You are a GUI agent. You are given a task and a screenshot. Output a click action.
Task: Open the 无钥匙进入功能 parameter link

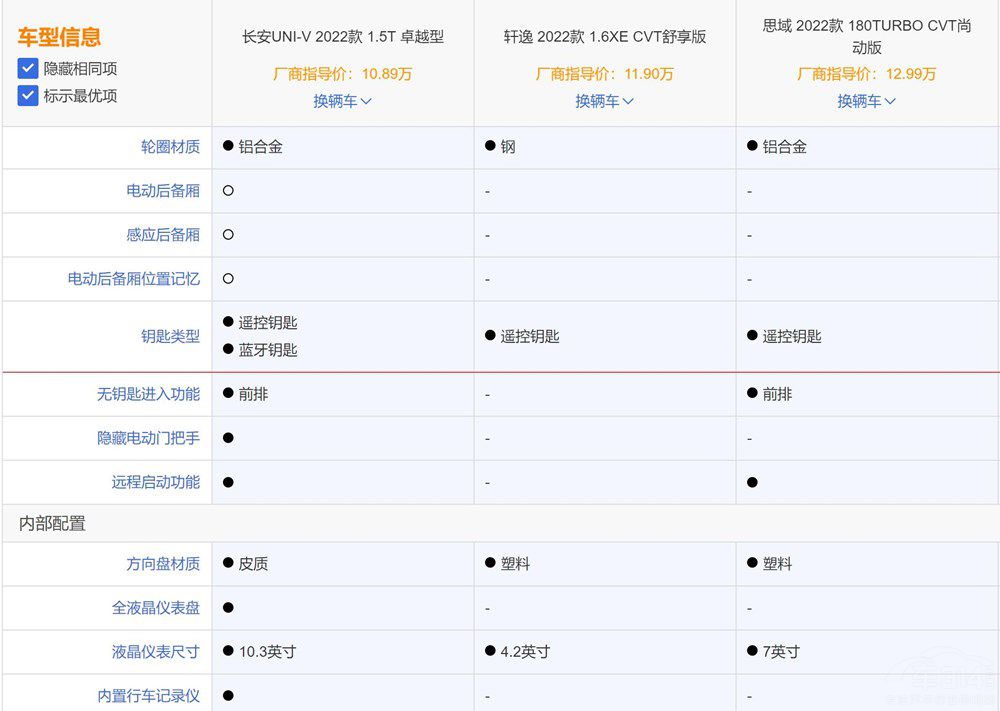tap(148, 394)
